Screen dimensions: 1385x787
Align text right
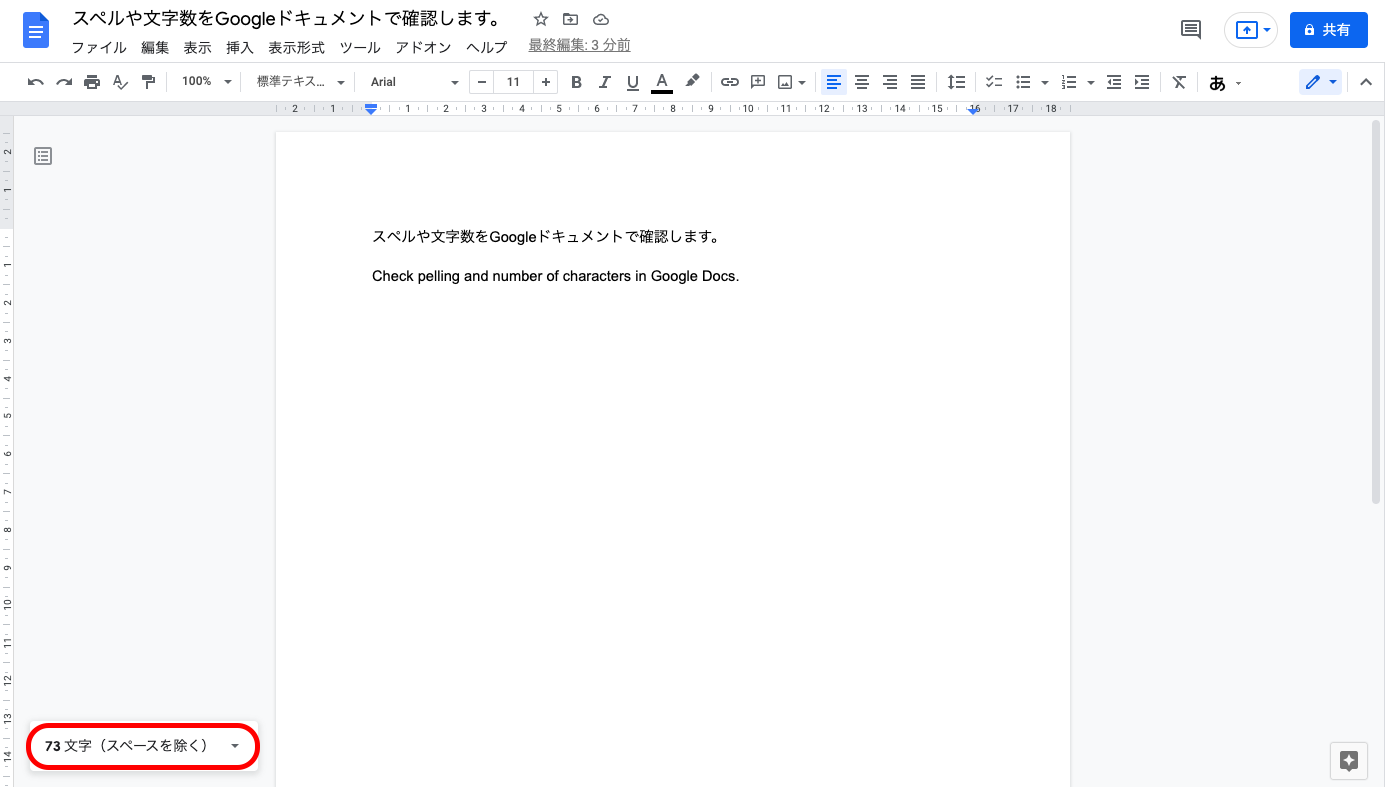click(x=890, y=82)
